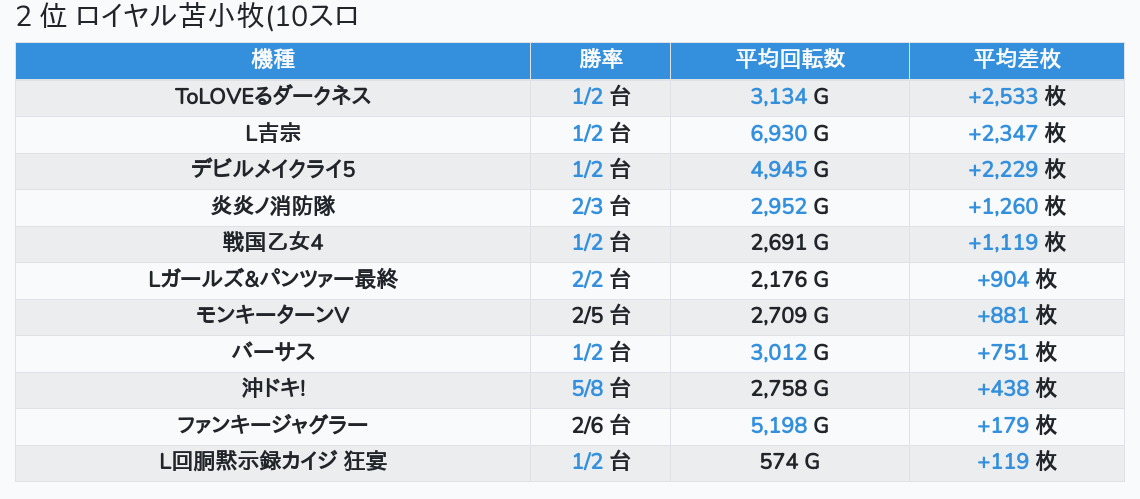Viewport: 1140px width, 499px height.
Task: Click the +119 枚 value in last row
Action: coord(1016,461)
